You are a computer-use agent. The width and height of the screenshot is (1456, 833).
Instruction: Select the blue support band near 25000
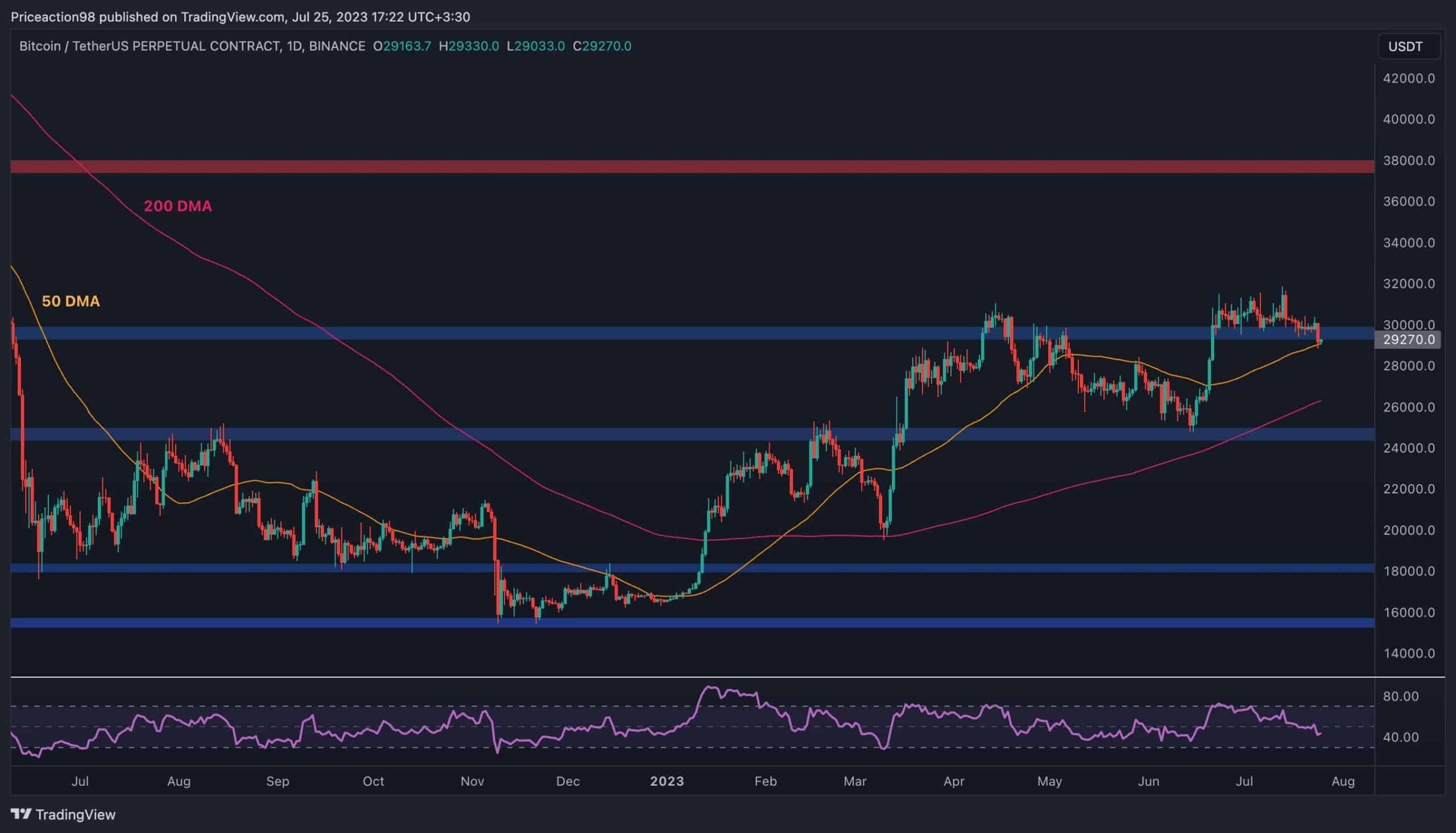tap(692, 434)
